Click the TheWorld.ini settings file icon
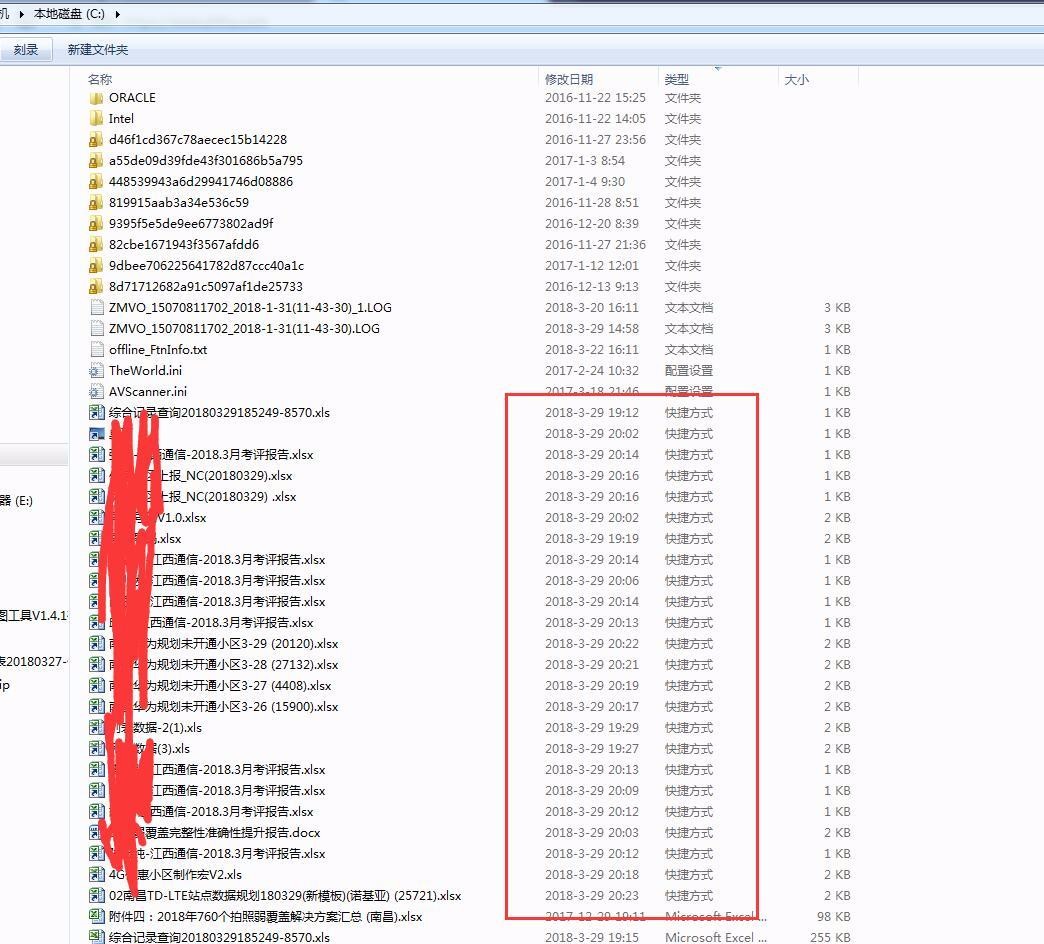 tap(97, 370)
